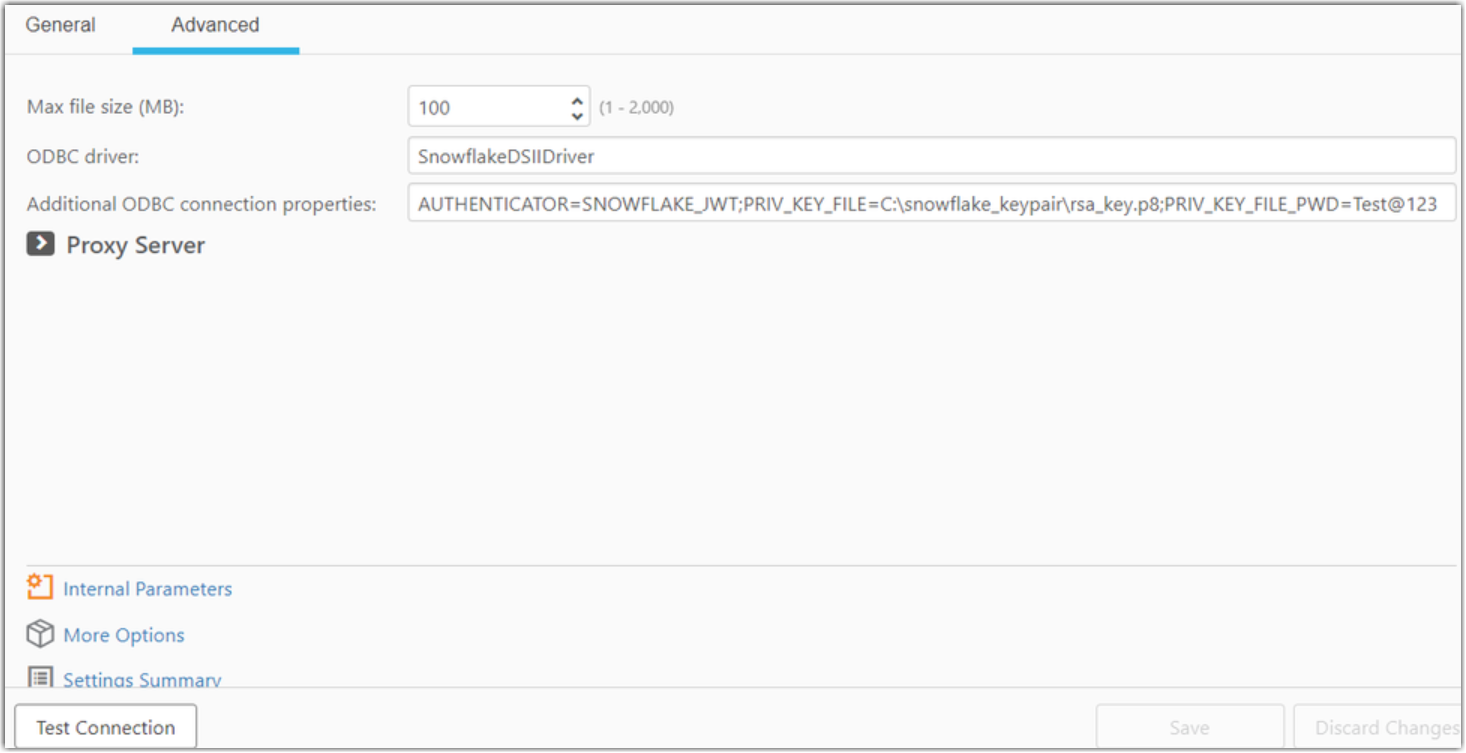Select the Additional ODBC connection properties field
Image resolution: width=1466 pixels, height=753 pixels.
pos(900,204)
